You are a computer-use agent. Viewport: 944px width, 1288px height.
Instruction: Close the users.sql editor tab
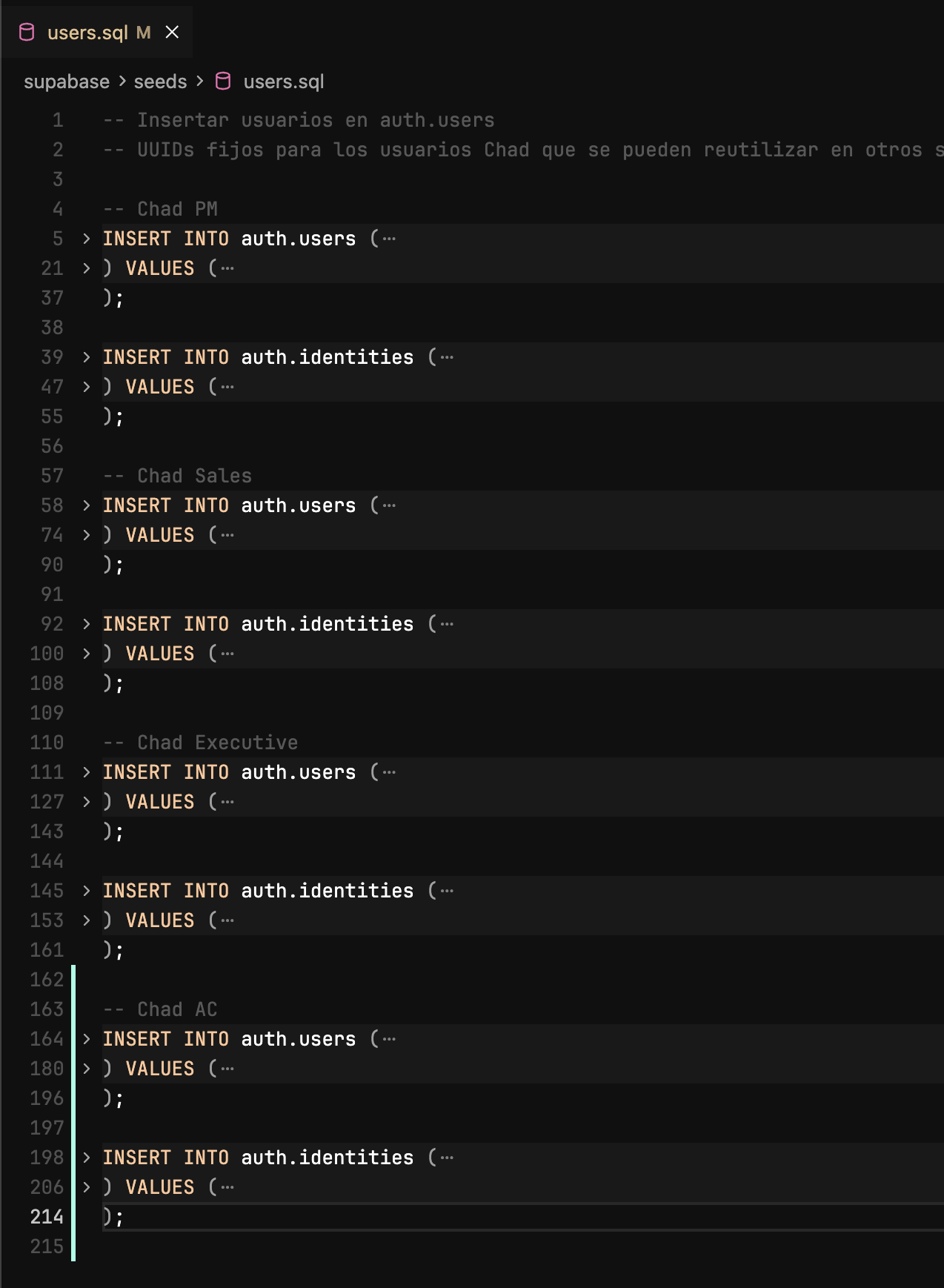pyautogui.click(x=172, y=33)
